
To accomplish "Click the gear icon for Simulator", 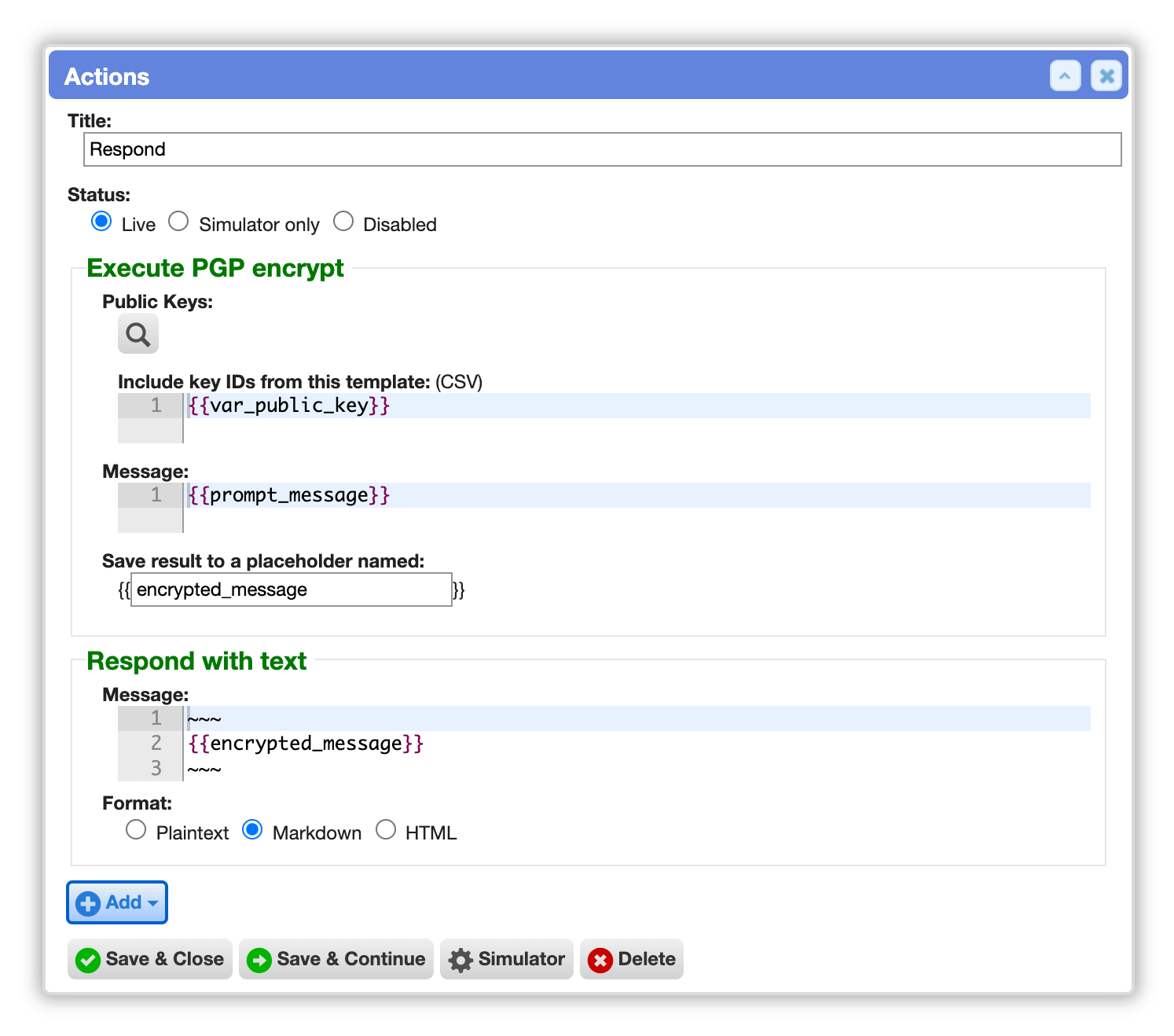I will (460, 960).
